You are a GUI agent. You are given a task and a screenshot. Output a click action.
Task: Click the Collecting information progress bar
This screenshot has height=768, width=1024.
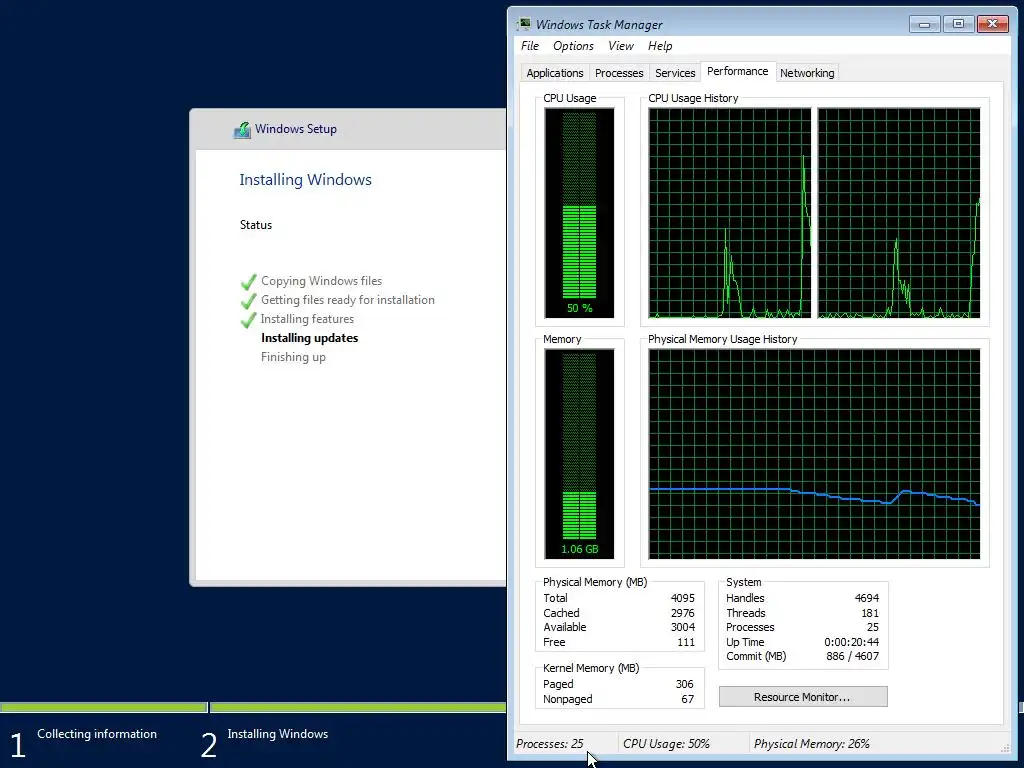tap(103, 707)
